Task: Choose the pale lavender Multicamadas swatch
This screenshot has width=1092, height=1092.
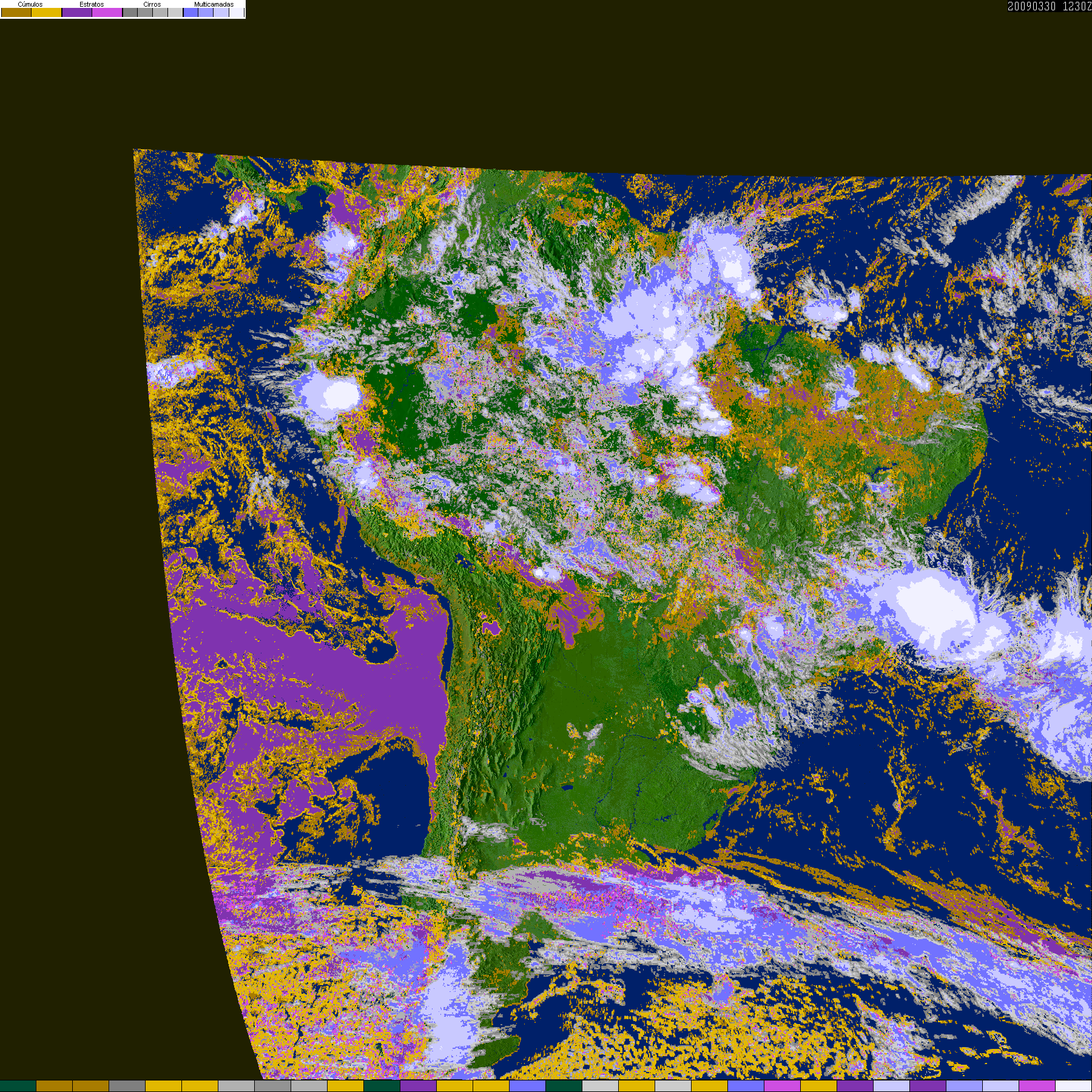Action: 221,12
